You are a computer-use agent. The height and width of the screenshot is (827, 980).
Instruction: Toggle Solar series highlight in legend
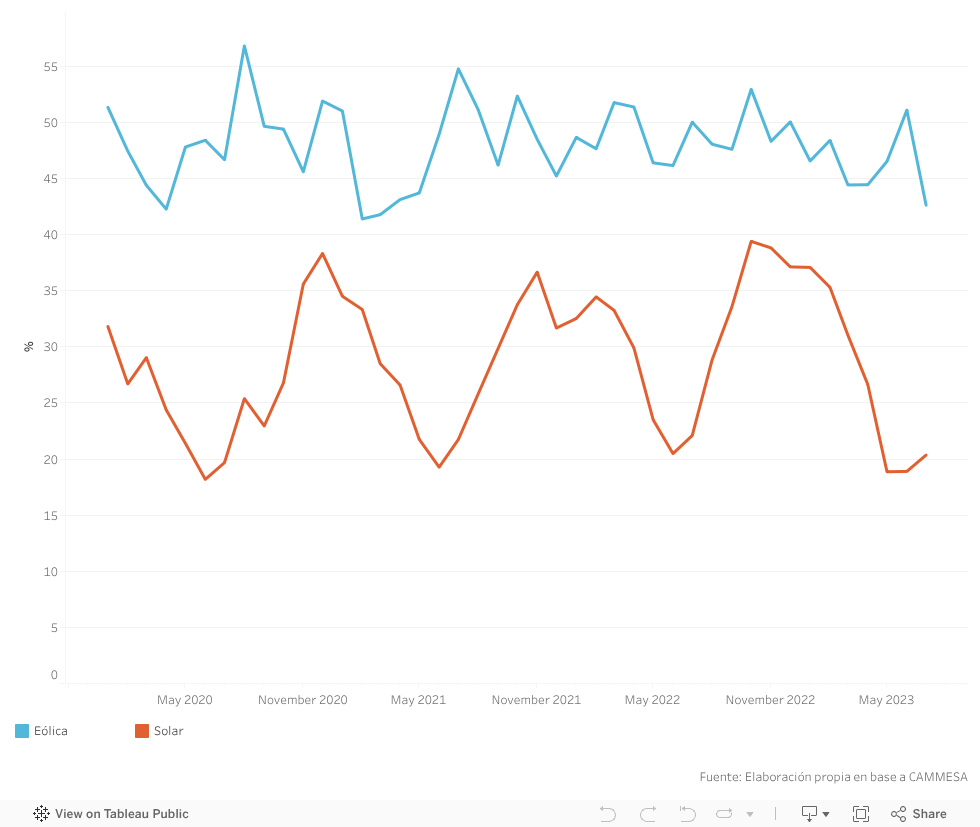click(168, 731)
